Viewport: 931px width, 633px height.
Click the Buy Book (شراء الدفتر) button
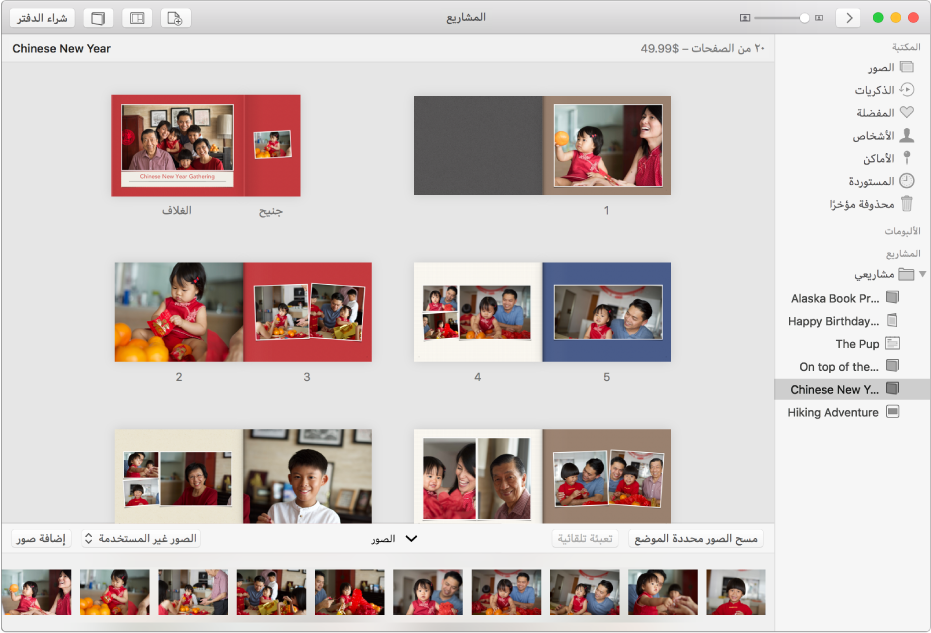42,18
